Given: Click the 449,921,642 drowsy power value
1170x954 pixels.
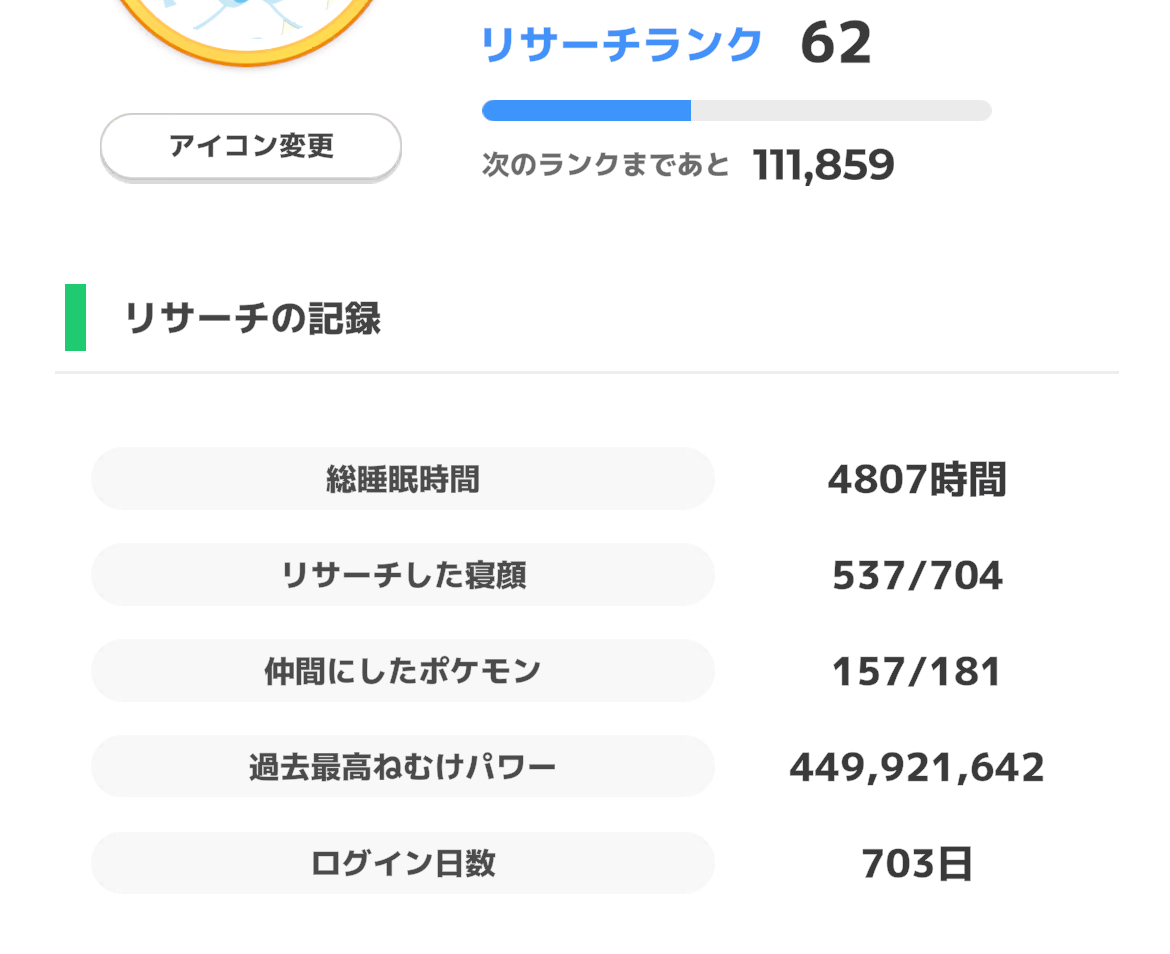Looking at the screenshot, I should [917, 768].
